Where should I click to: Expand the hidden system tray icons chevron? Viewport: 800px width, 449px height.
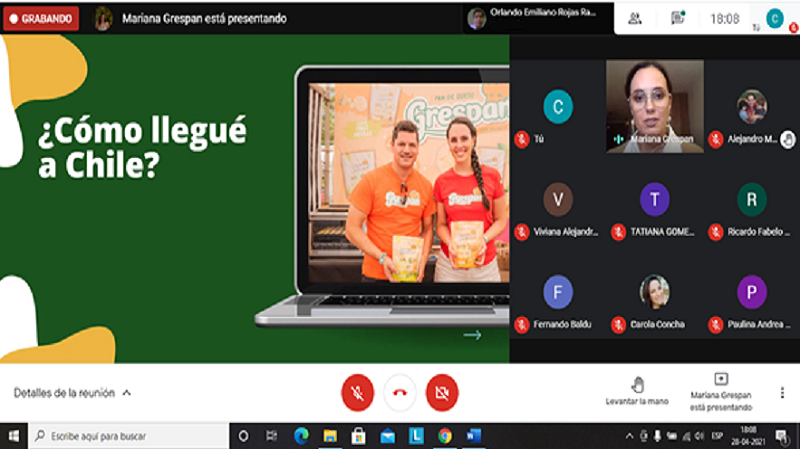click(x=629, y=436)
